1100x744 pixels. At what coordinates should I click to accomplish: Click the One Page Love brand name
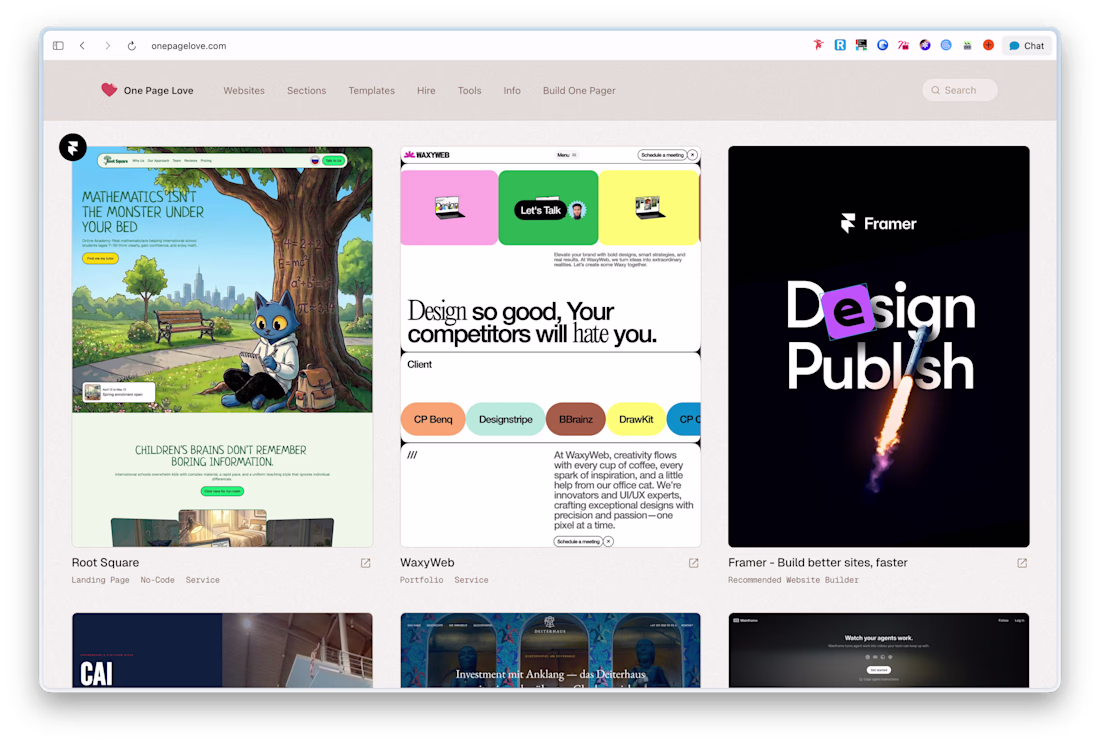click(159, 90)
